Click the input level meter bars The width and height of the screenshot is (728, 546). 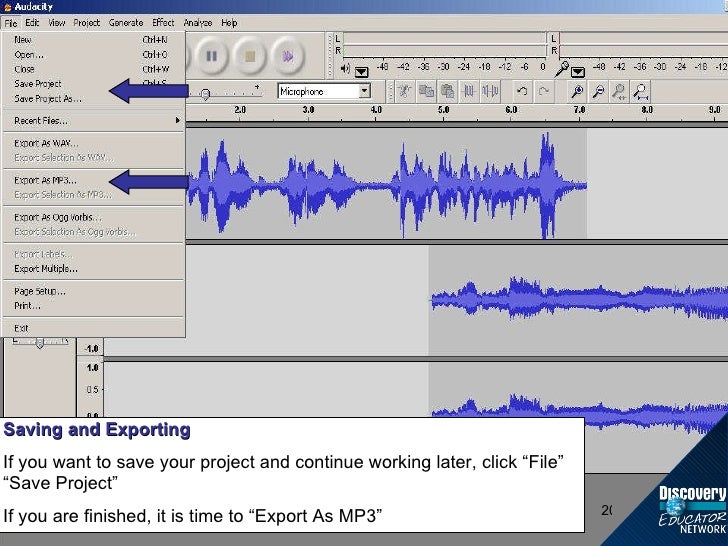click(644, 45)
